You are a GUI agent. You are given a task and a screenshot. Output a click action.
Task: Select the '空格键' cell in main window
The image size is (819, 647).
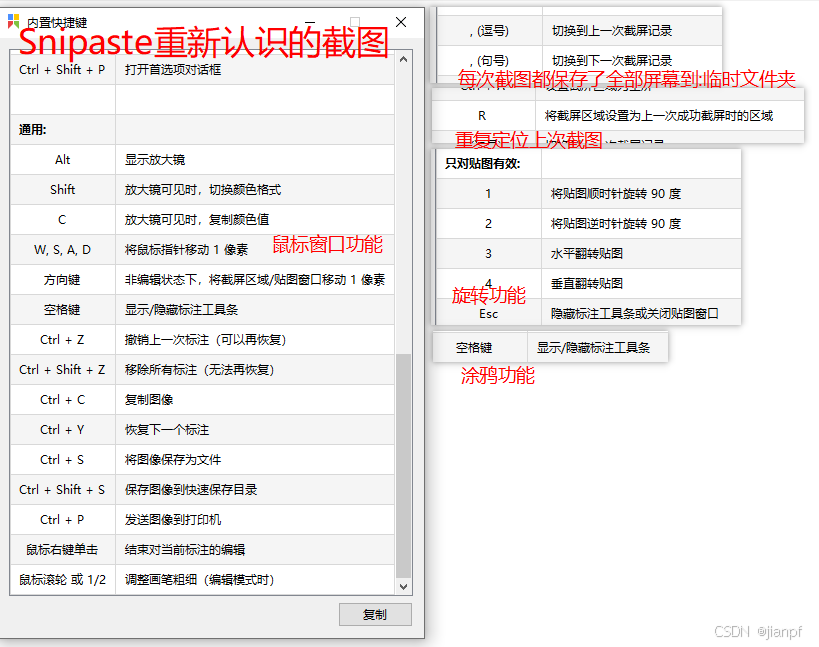tap(62, 310)
